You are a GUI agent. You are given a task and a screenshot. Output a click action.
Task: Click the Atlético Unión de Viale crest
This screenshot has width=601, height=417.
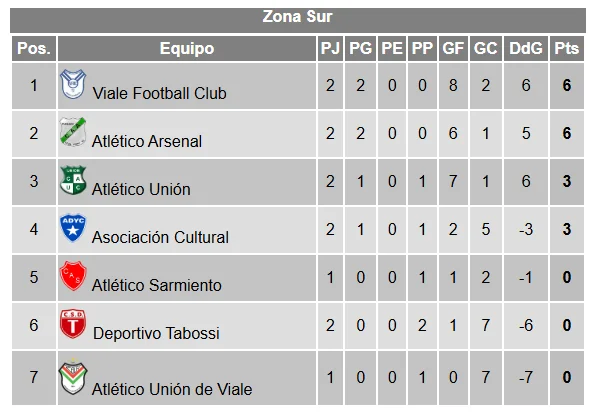[72, 377]
